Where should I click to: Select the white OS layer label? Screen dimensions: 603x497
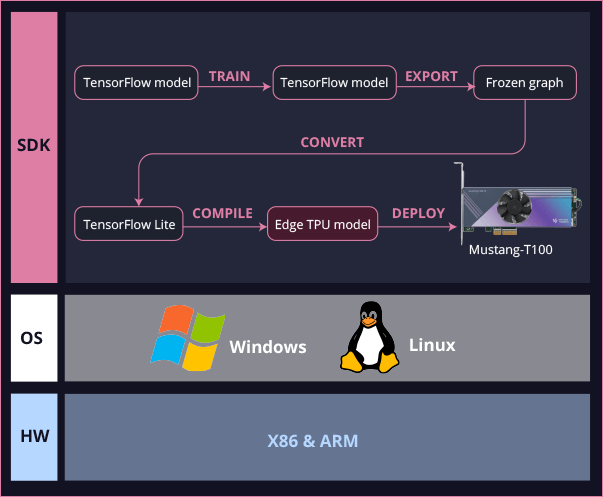click(33, 337)
